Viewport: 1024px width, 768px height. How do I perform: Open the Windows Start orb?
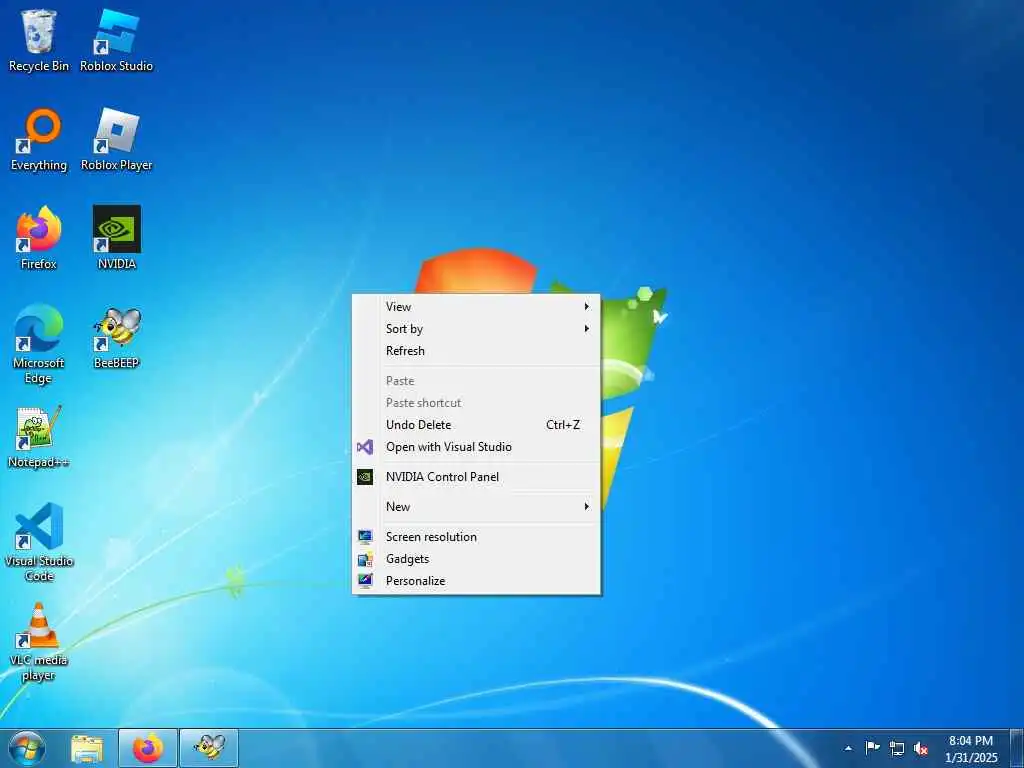(27, 748)
